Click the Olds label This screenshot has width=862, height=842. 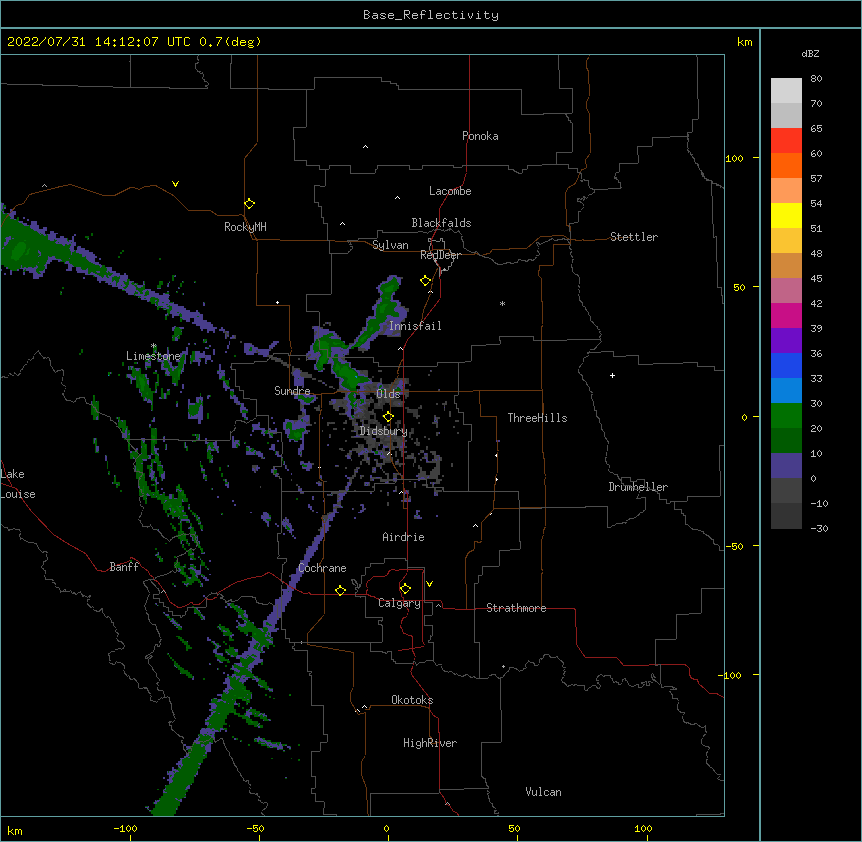(388, 394)
